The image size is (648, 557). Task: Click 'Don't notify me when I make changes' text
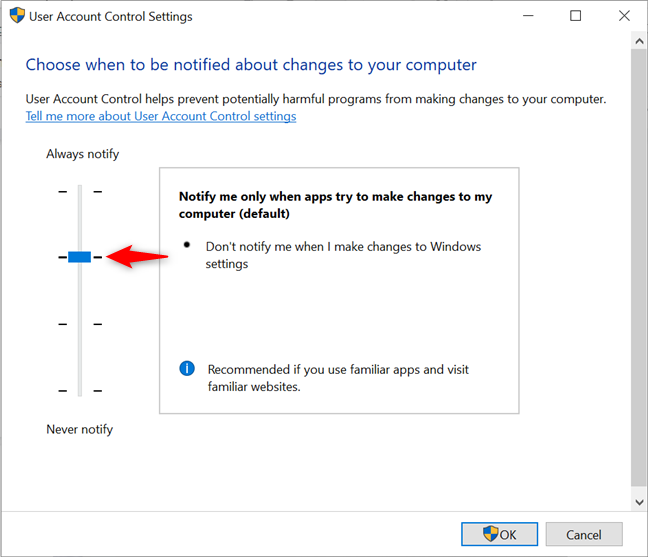click(x=343, y=255)
